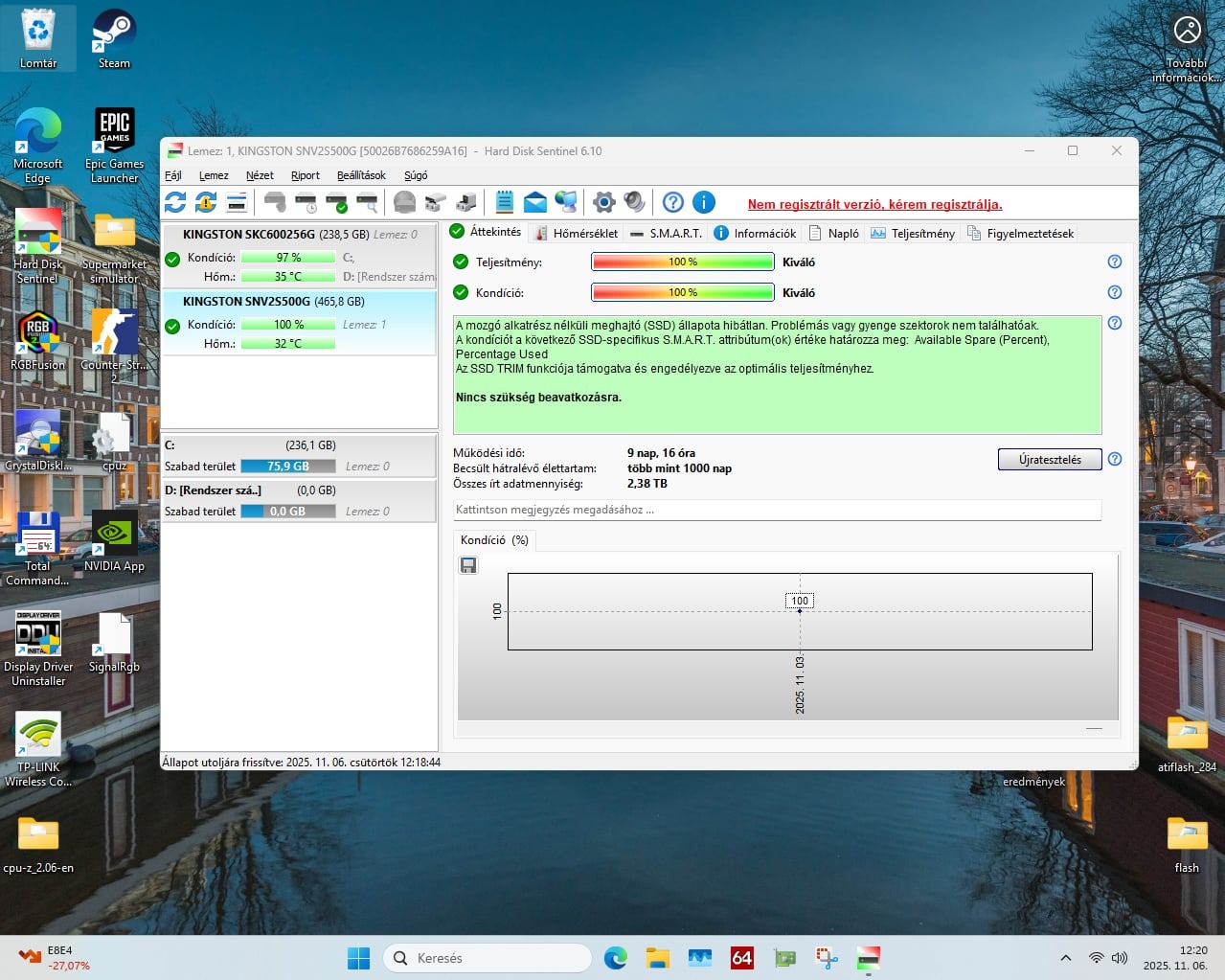Click help icon beside Kondíció bar

coord(1115,292)
